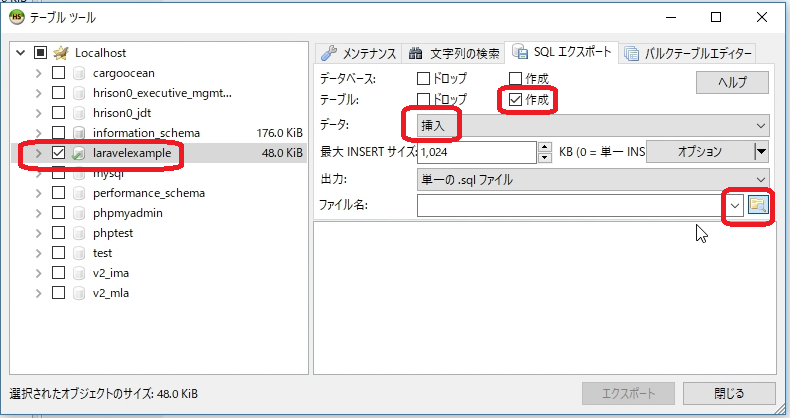
Task: Click the v2_ima database icon
Action: [79, 273]
